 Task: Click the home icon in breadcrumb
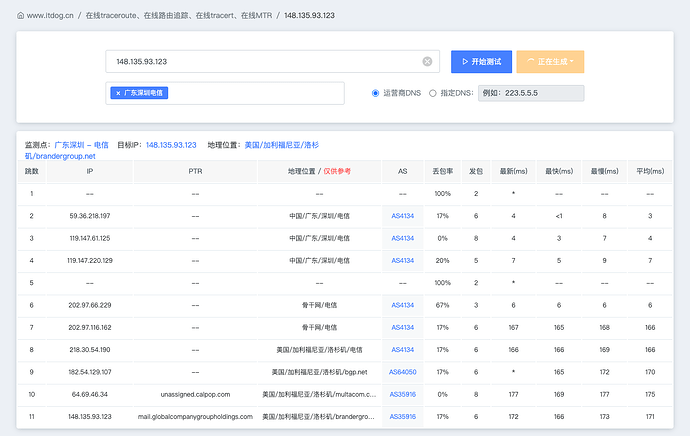pos(20,15)
